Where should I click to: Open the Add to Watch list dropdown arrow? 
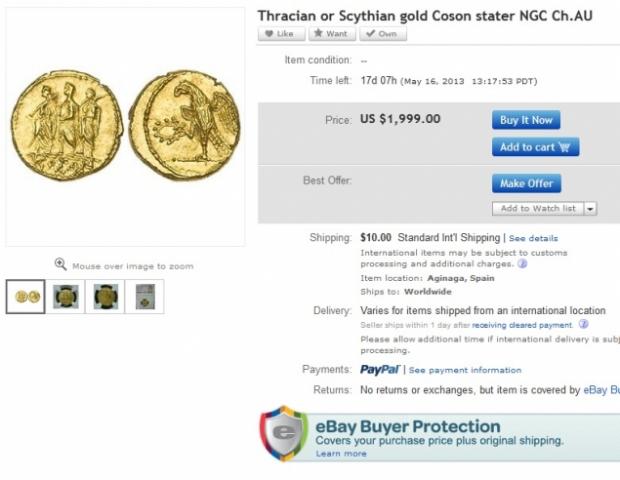click(x=590, y=209)
